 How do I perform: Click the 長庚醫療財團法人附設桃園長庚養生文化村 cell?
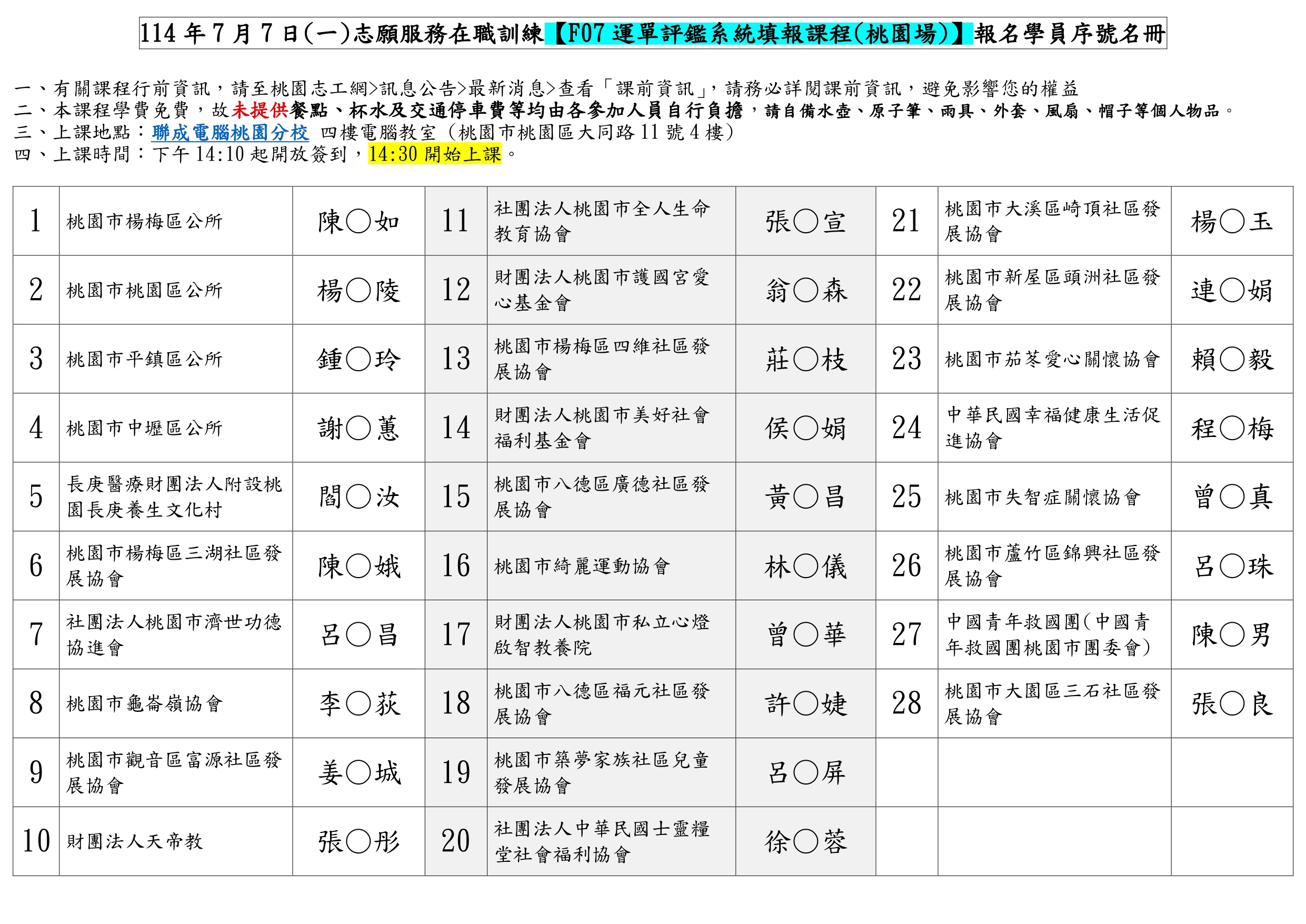point(176,496)
